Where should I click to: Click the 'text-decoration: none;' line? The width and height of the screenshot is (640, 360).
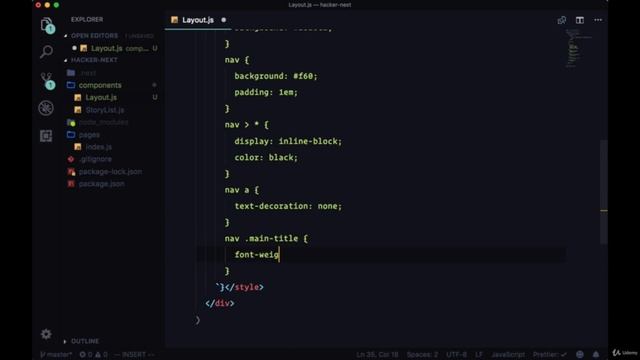tap(288, 206)
